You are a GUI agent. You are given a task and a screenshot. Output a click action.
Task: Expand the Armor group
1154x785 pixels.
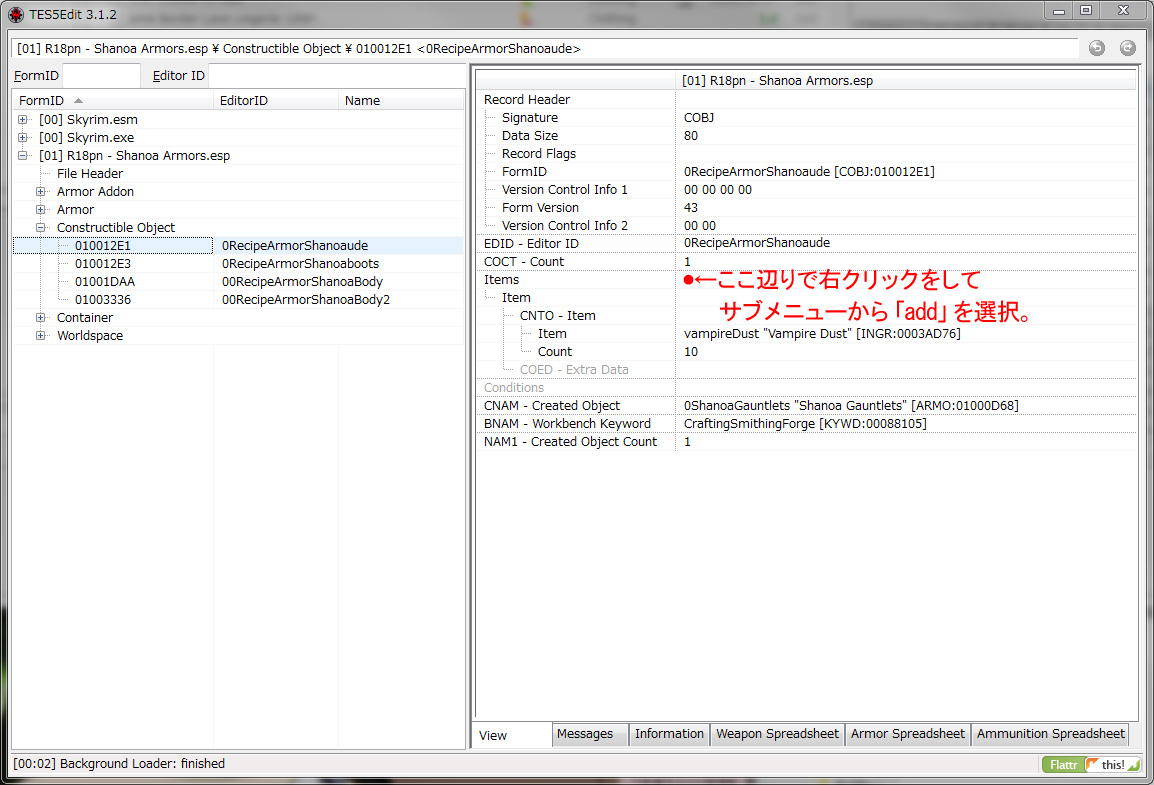click(x=40, y=210)
